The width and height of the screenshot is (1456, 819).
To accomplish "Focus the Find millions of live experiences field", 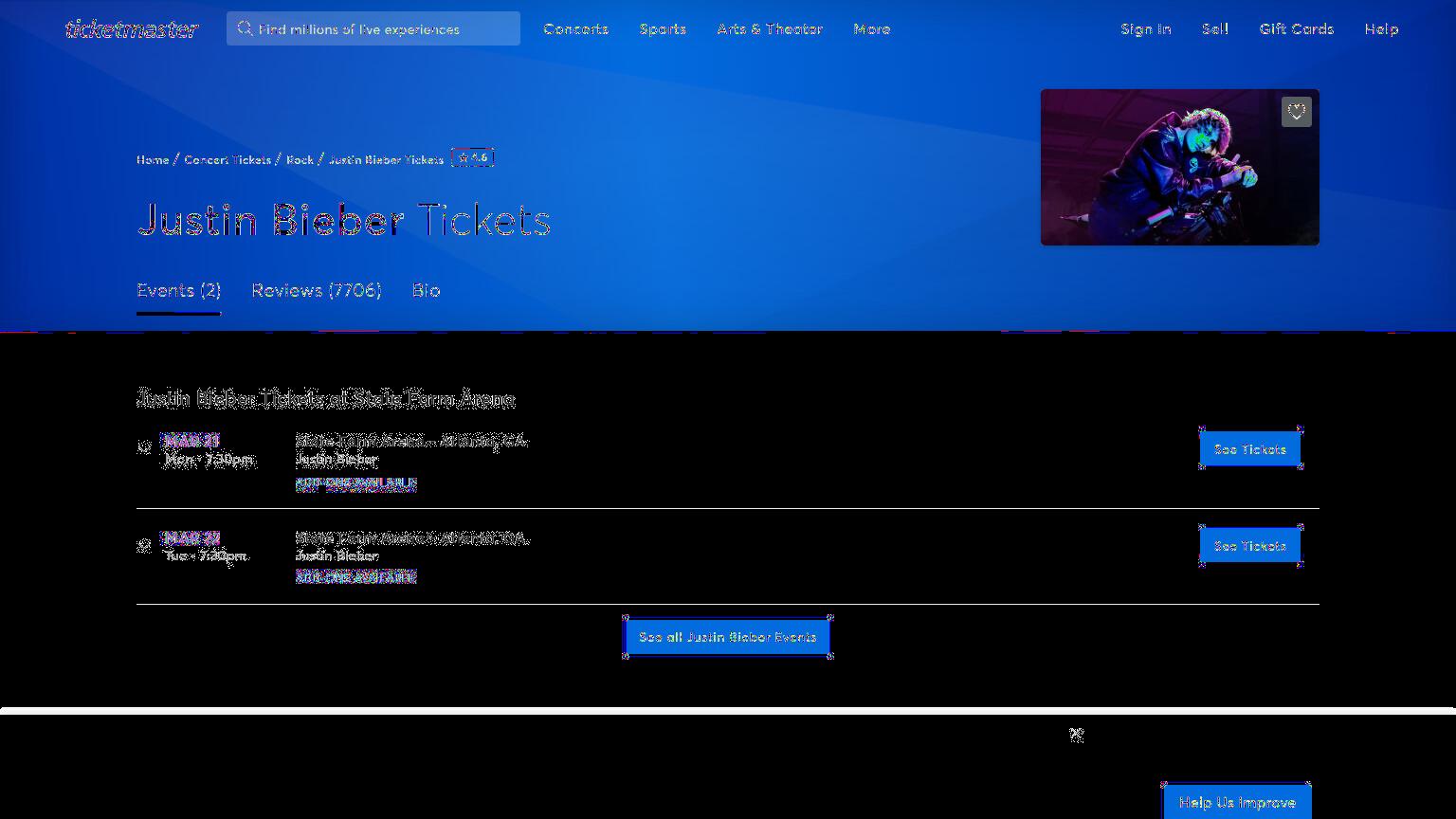I will tap(373, 28).
